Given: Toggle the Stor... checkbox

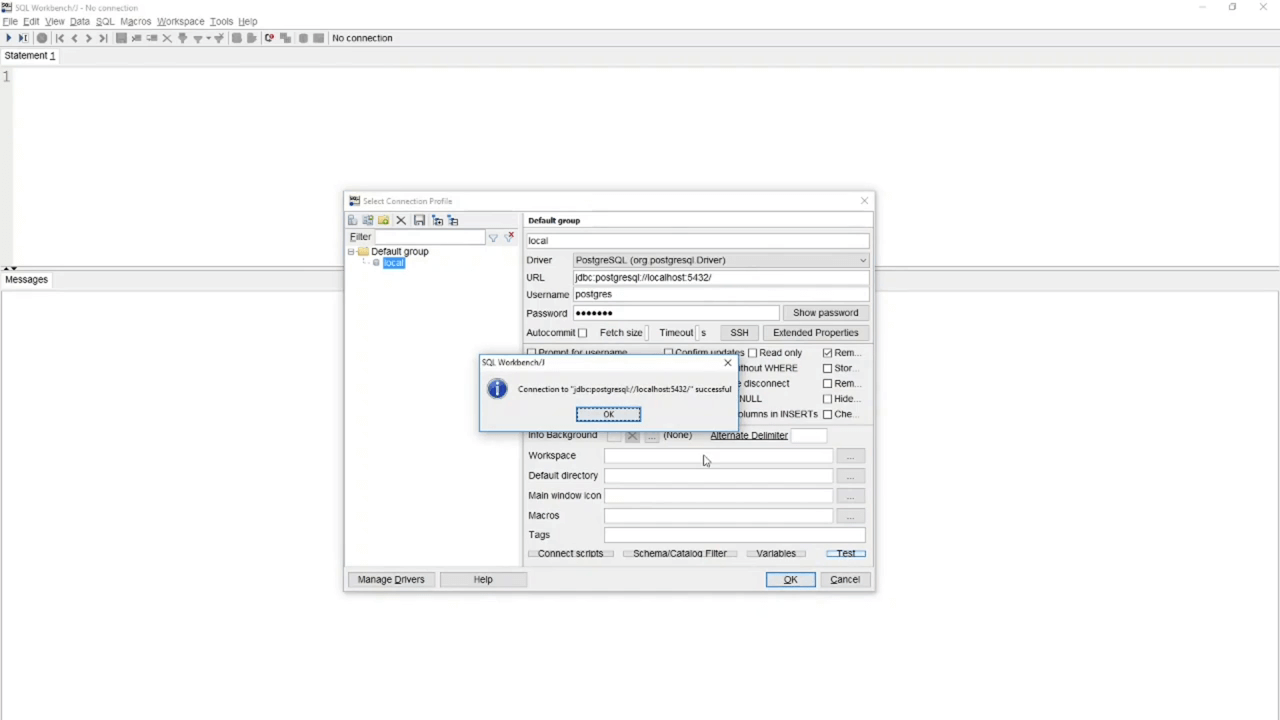Looking at the screenshot, I should (827, 368).
